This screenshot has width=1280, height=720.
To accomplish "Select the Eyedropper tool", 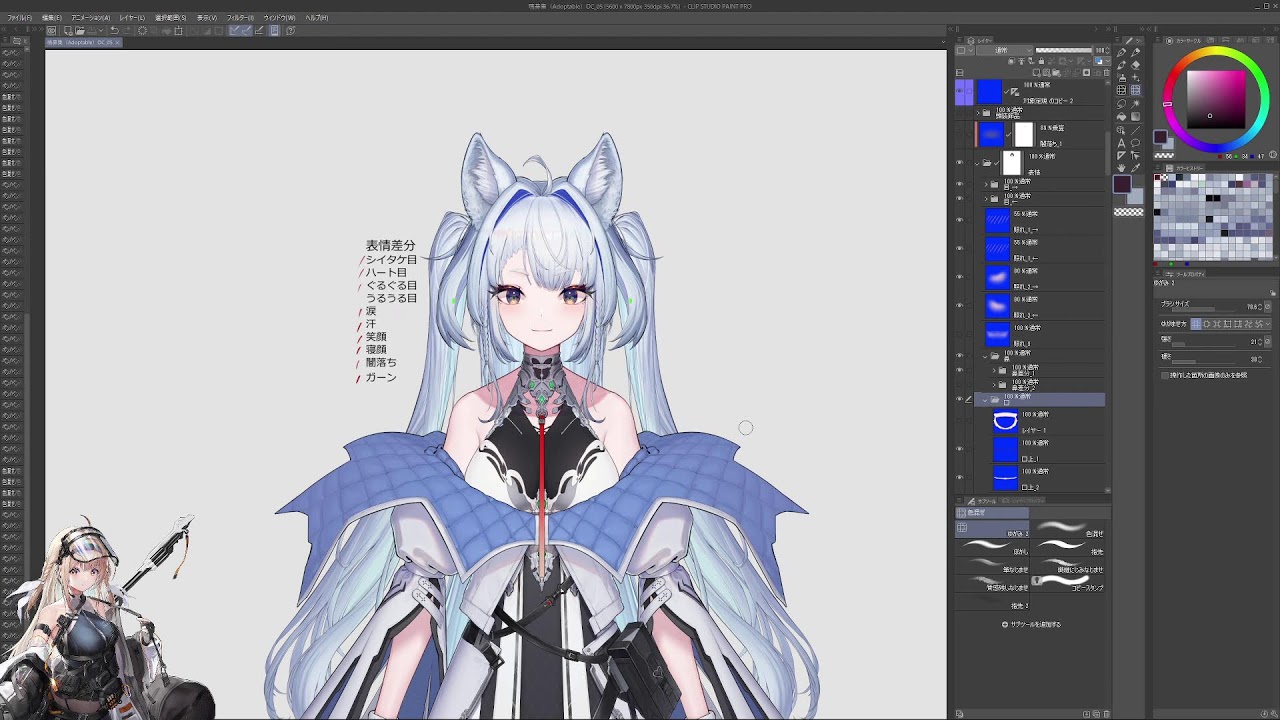I will (x=1135, y=168).
